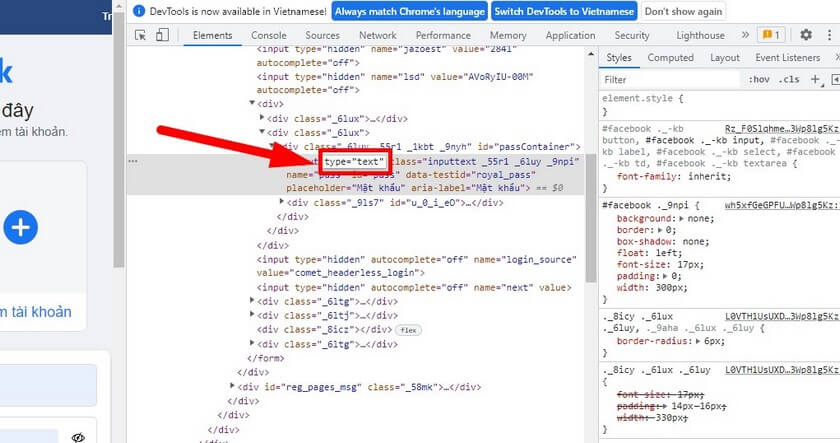This screenshot has height=443, width=840.
Task: Expand the div with class _9ls7
Action: pyautogui.click(x=281, y=202)
